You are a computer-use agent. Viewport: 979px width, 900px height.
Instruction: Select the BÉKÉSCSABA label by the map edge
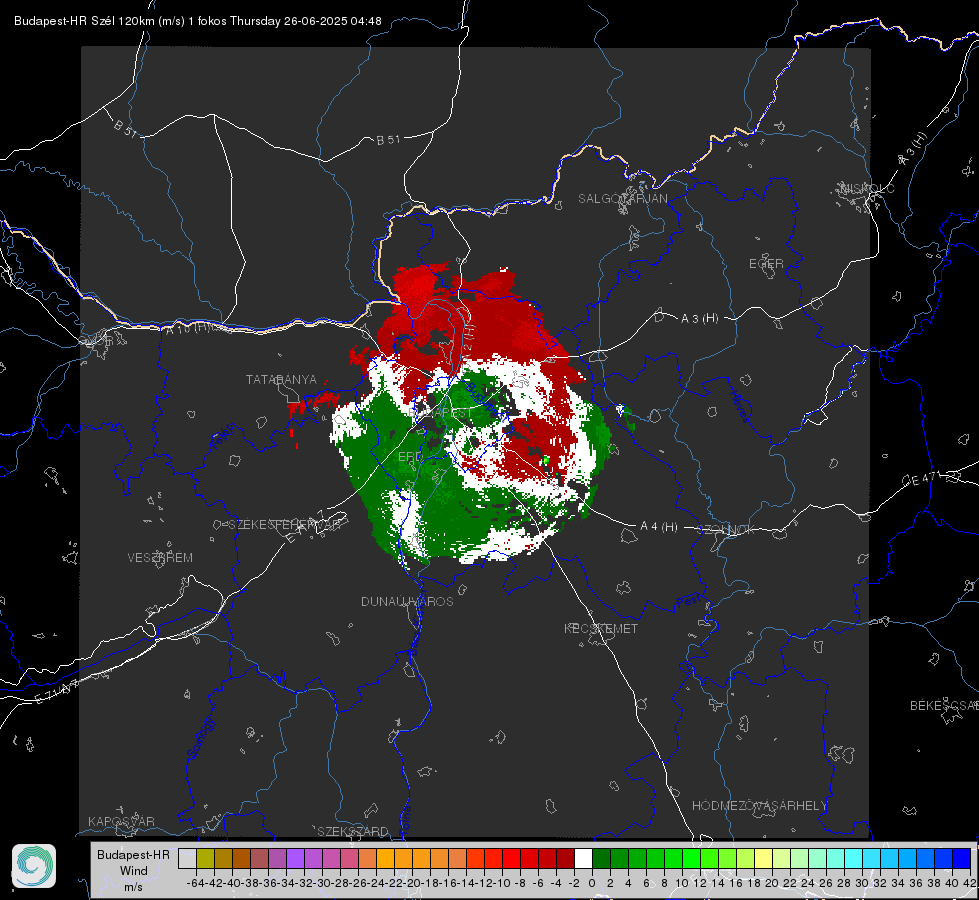[944, 706]
